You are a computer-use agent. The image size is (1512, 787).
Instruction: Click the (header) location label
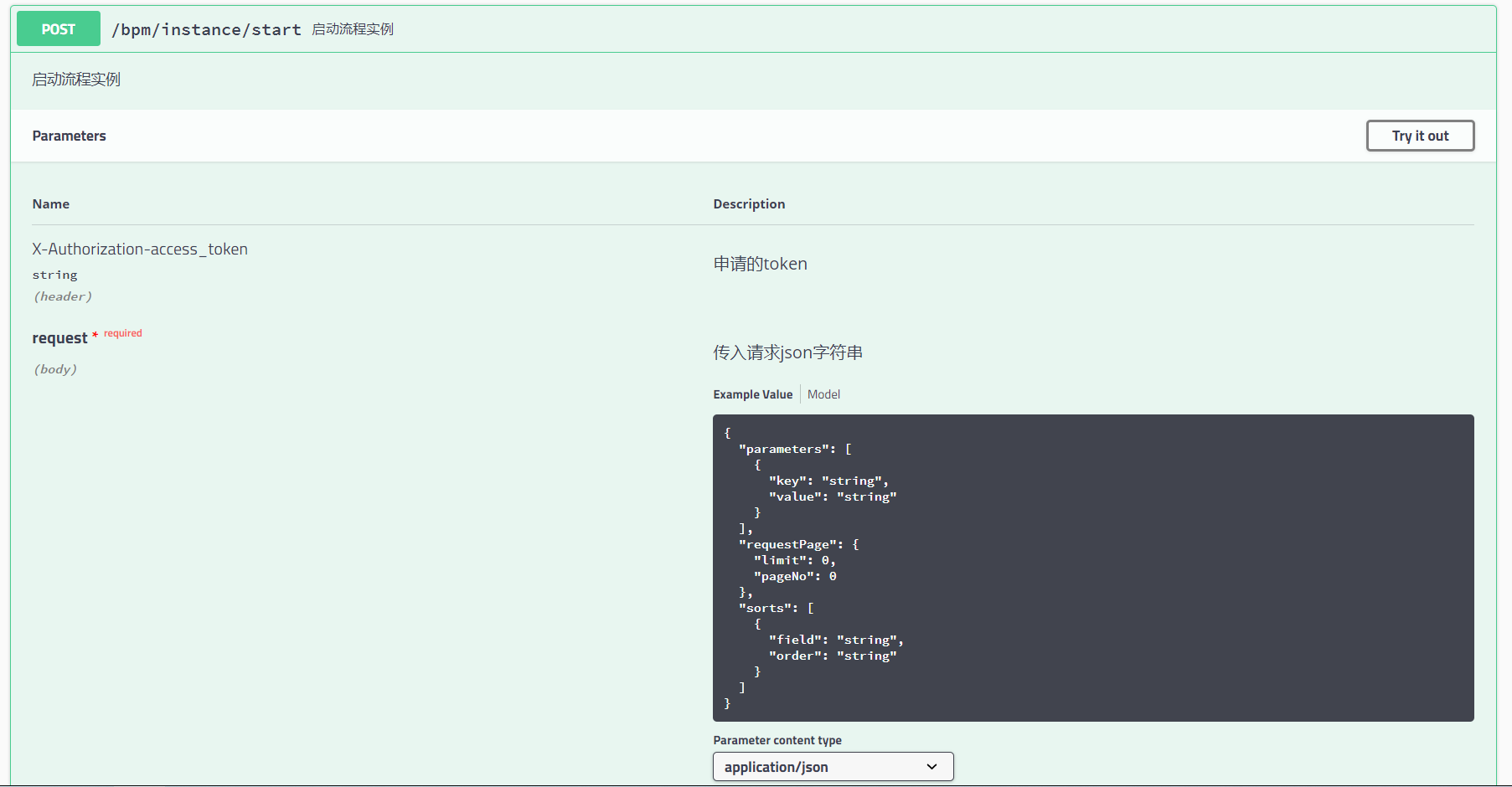click(x=63, y=296)
